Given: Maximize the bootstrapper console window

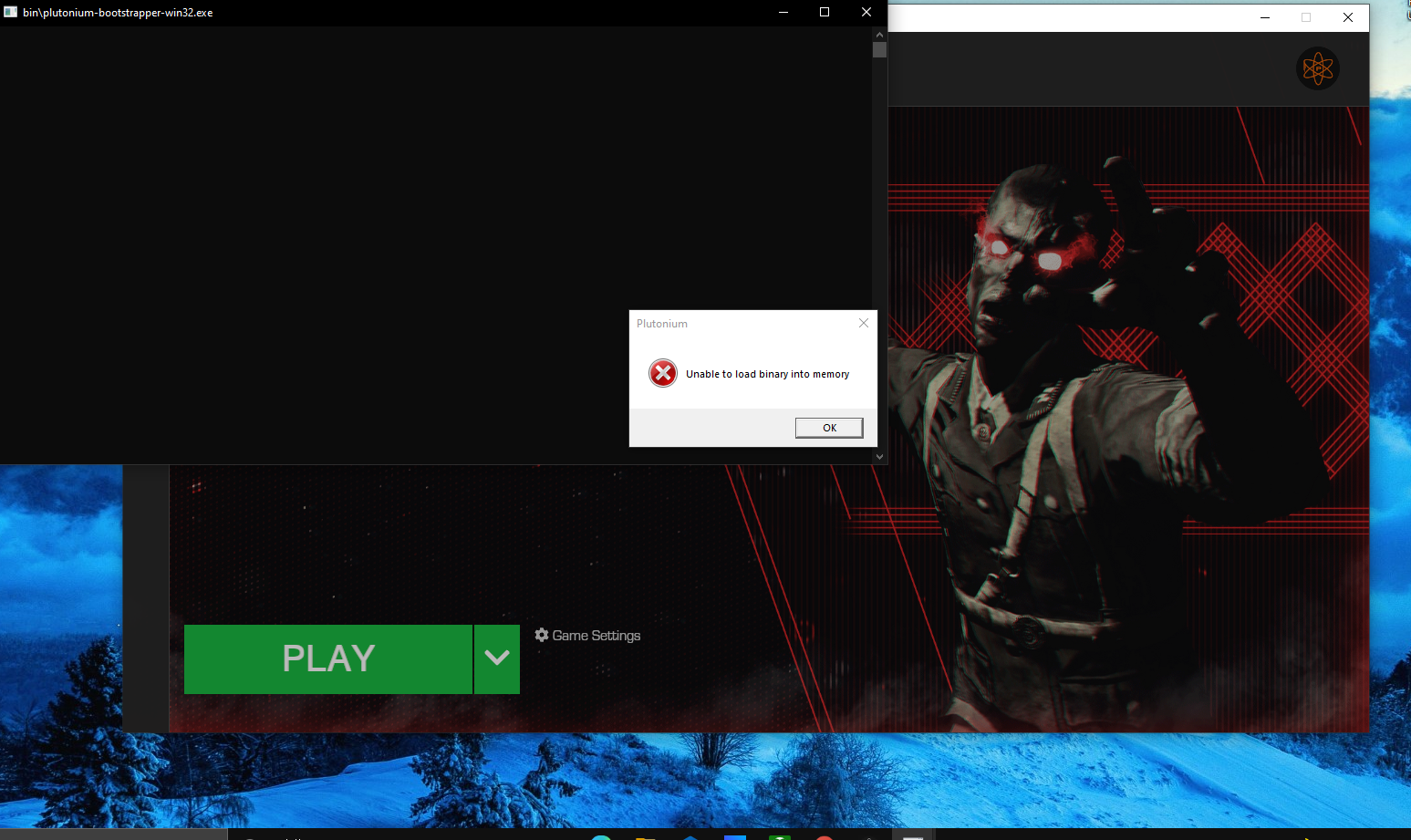Looking at the screenshot, I should 825,12.
